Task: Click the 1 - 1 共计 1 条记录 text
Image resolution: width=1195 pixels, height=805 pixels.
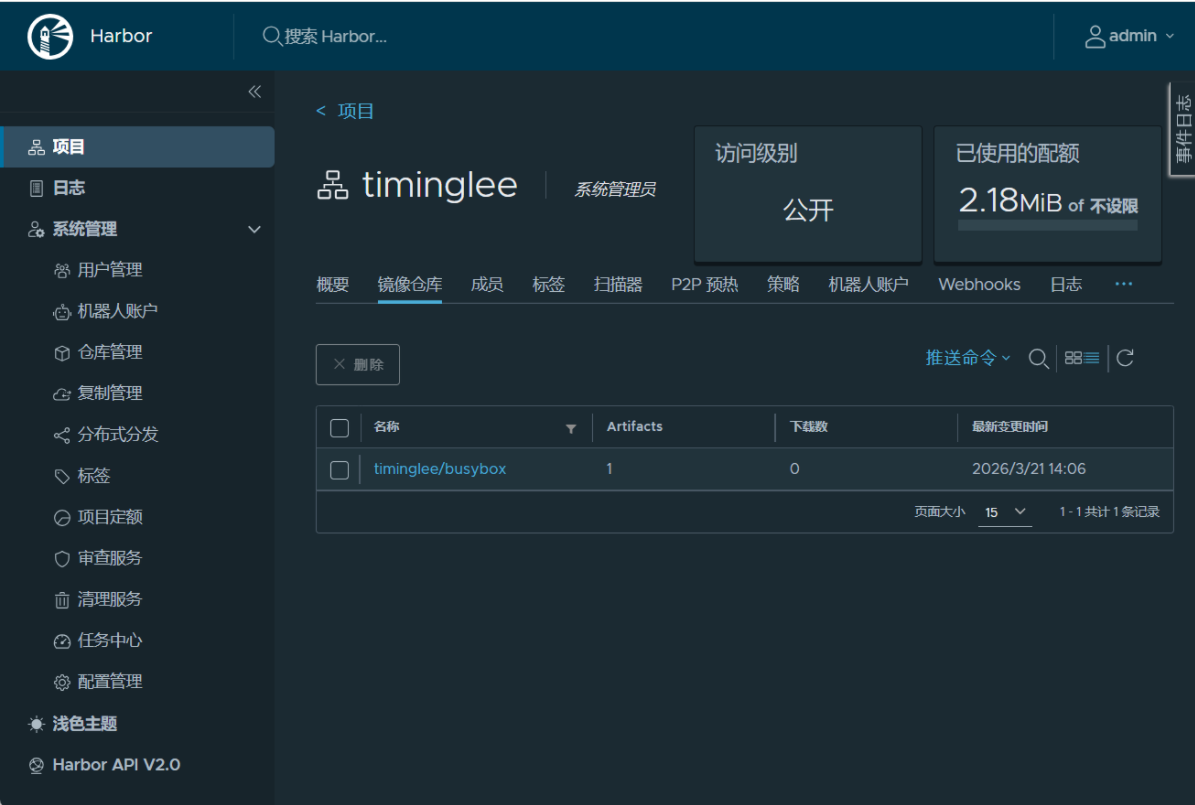Action: pyautogui.click(x=1109, y=512)
